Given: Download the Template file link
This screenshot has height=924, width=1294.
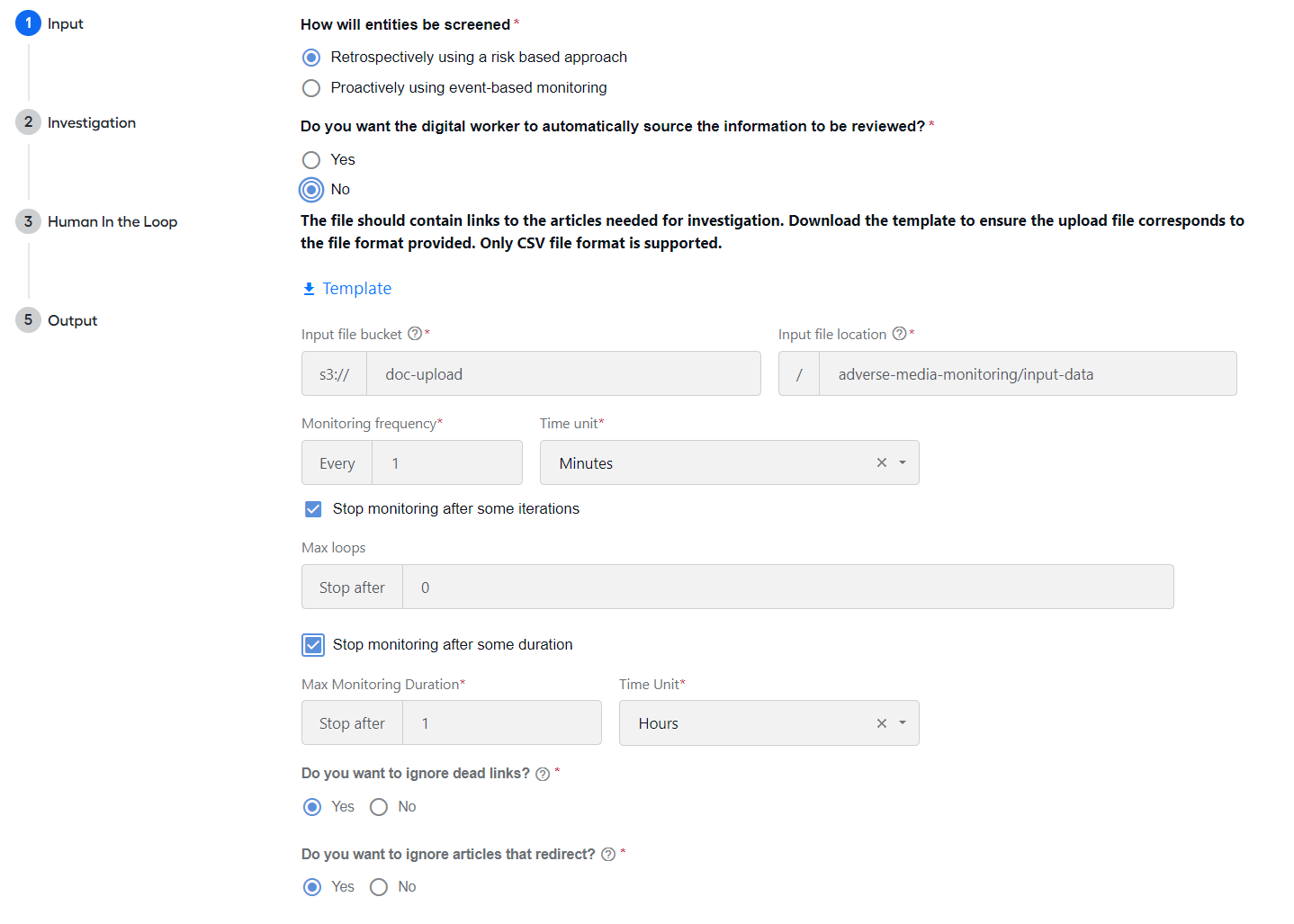Looking at the screenshot, I should pos(356,289).
